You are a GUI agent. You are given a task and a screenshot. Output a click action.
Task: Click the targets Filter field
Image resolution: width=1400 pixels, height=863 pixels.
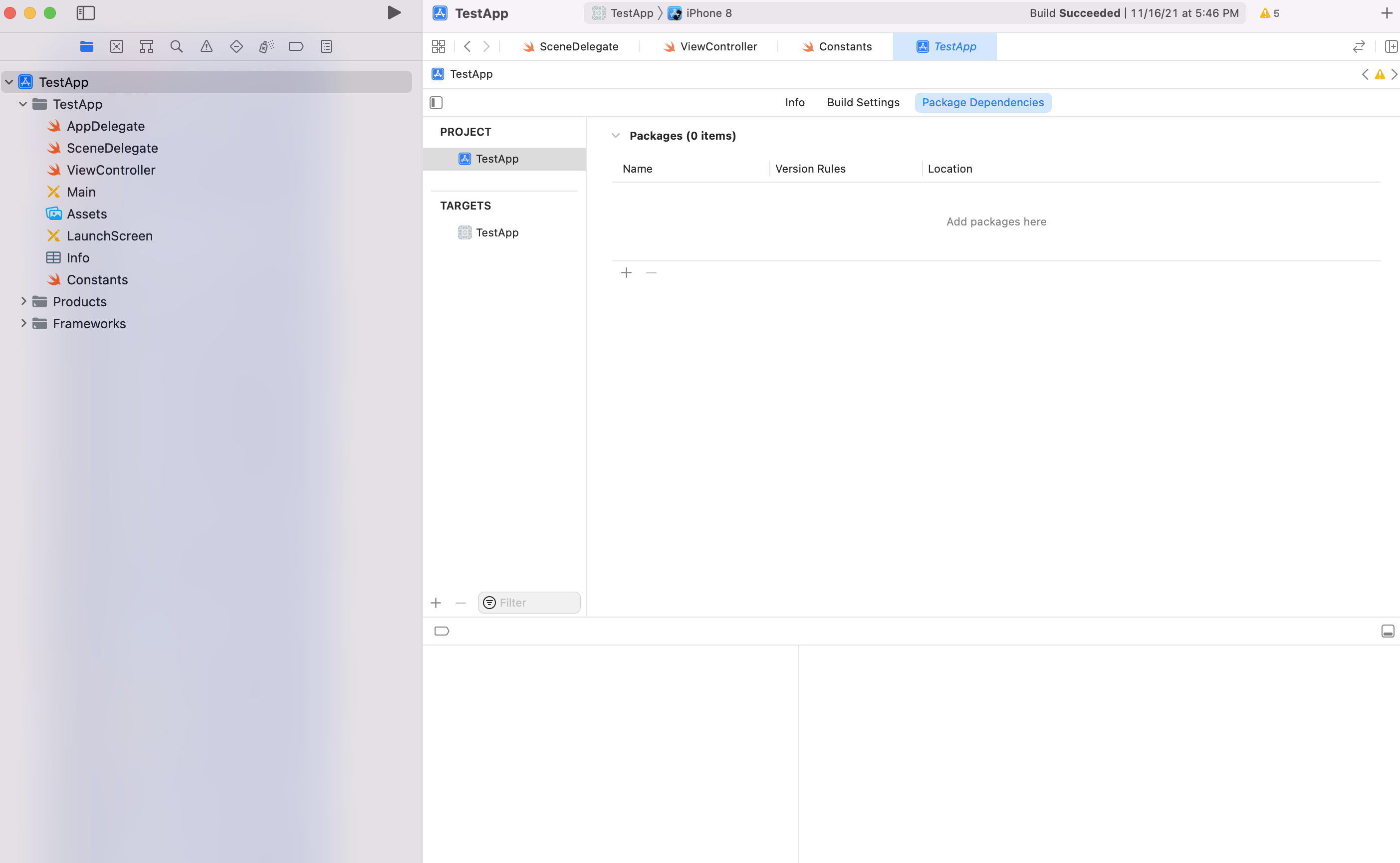coord(536,603)
